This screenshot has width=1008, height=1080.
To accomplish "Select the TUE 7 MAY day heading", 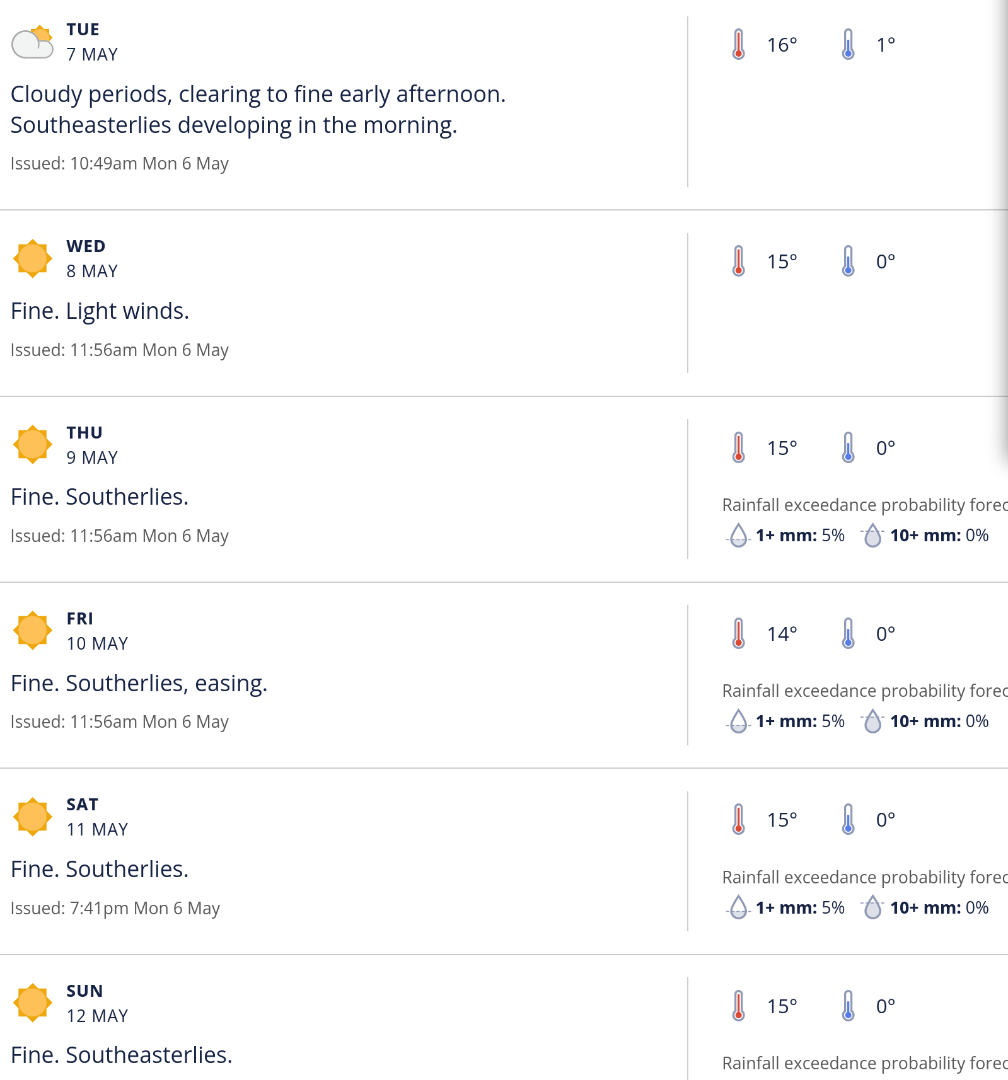I will coord(92,42).
